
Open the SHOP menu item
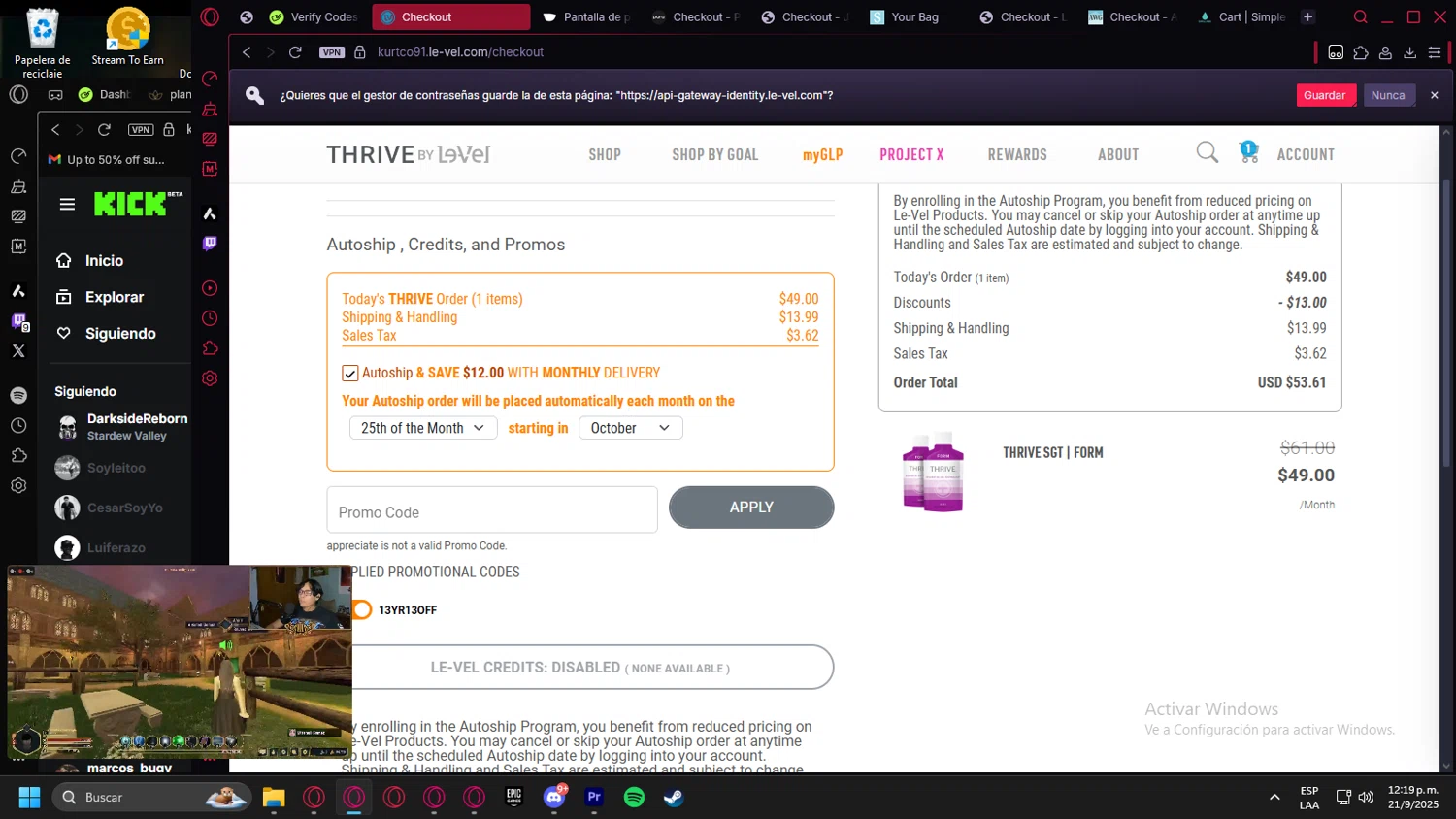click(605, 154)
